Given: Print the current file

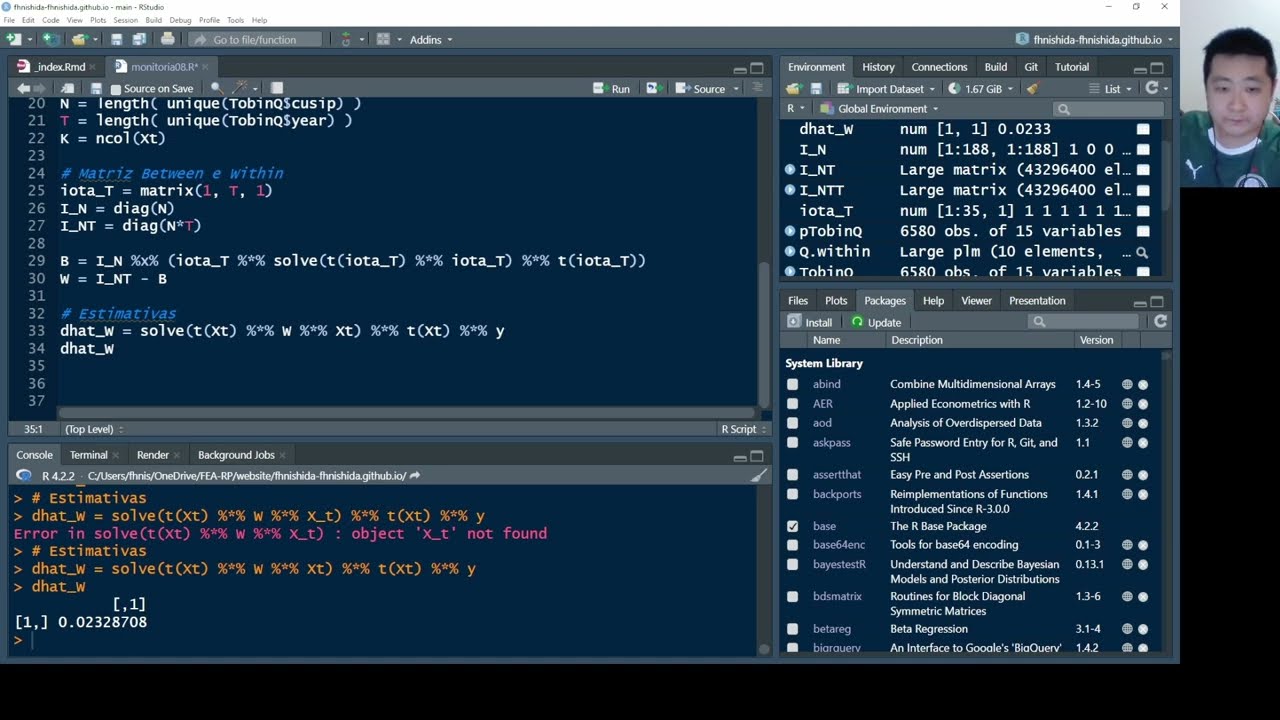Looking at the screenshot, I should click(x=167, y=39).
